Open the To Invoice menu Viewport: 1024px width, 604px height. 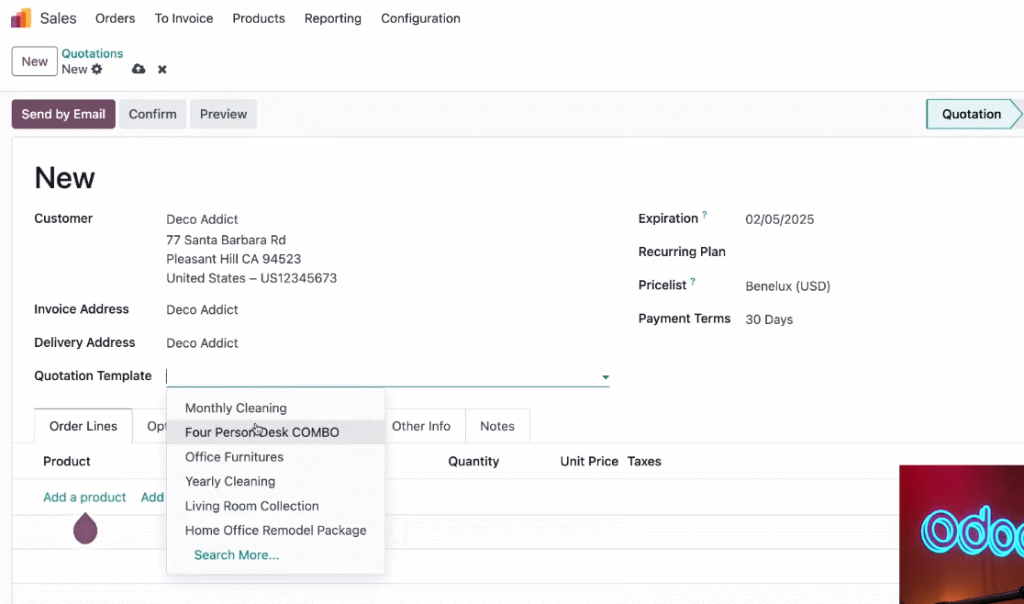(x=184, y=18)
